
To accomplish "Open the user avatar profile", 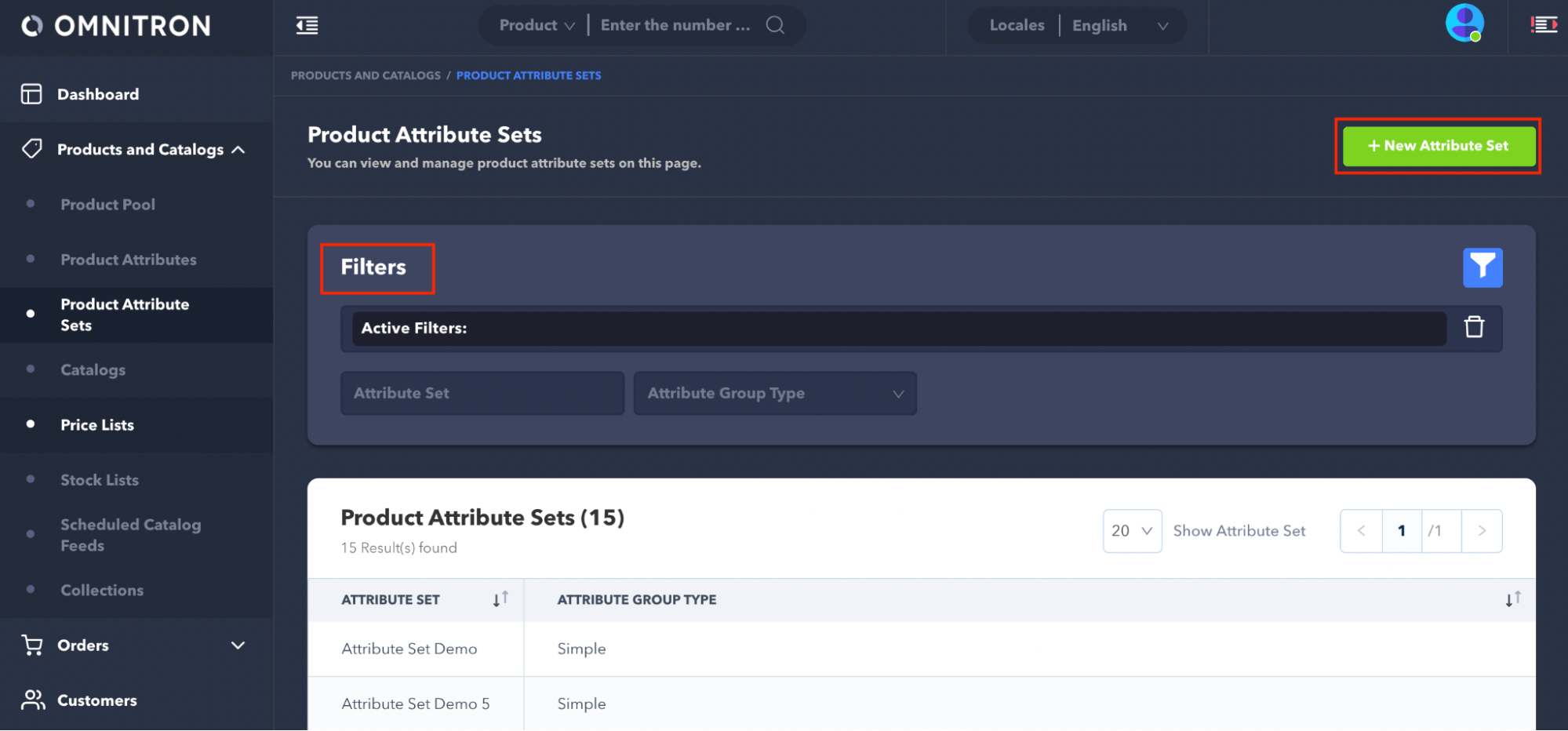I will [1464, 24].
